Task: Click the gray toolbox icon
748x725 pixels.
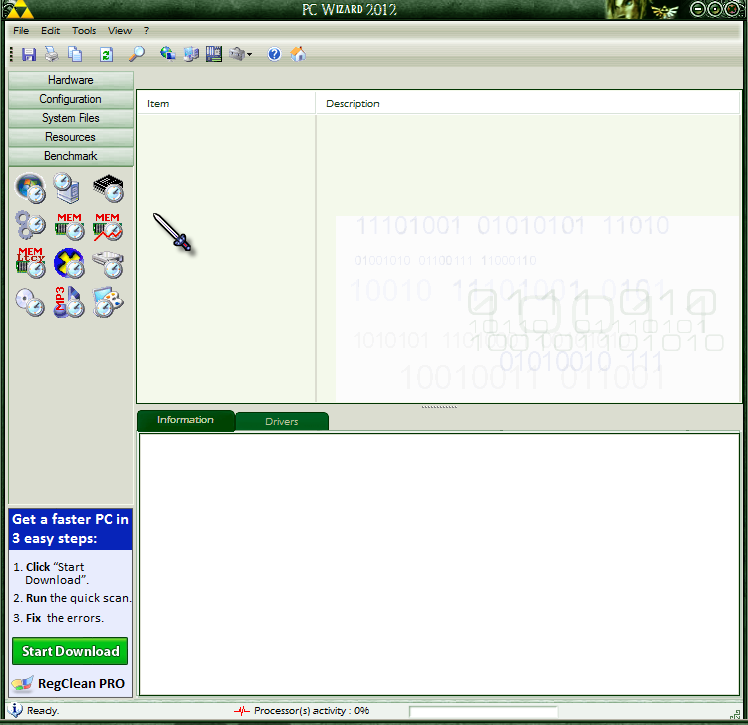Action: click(237, 54)
